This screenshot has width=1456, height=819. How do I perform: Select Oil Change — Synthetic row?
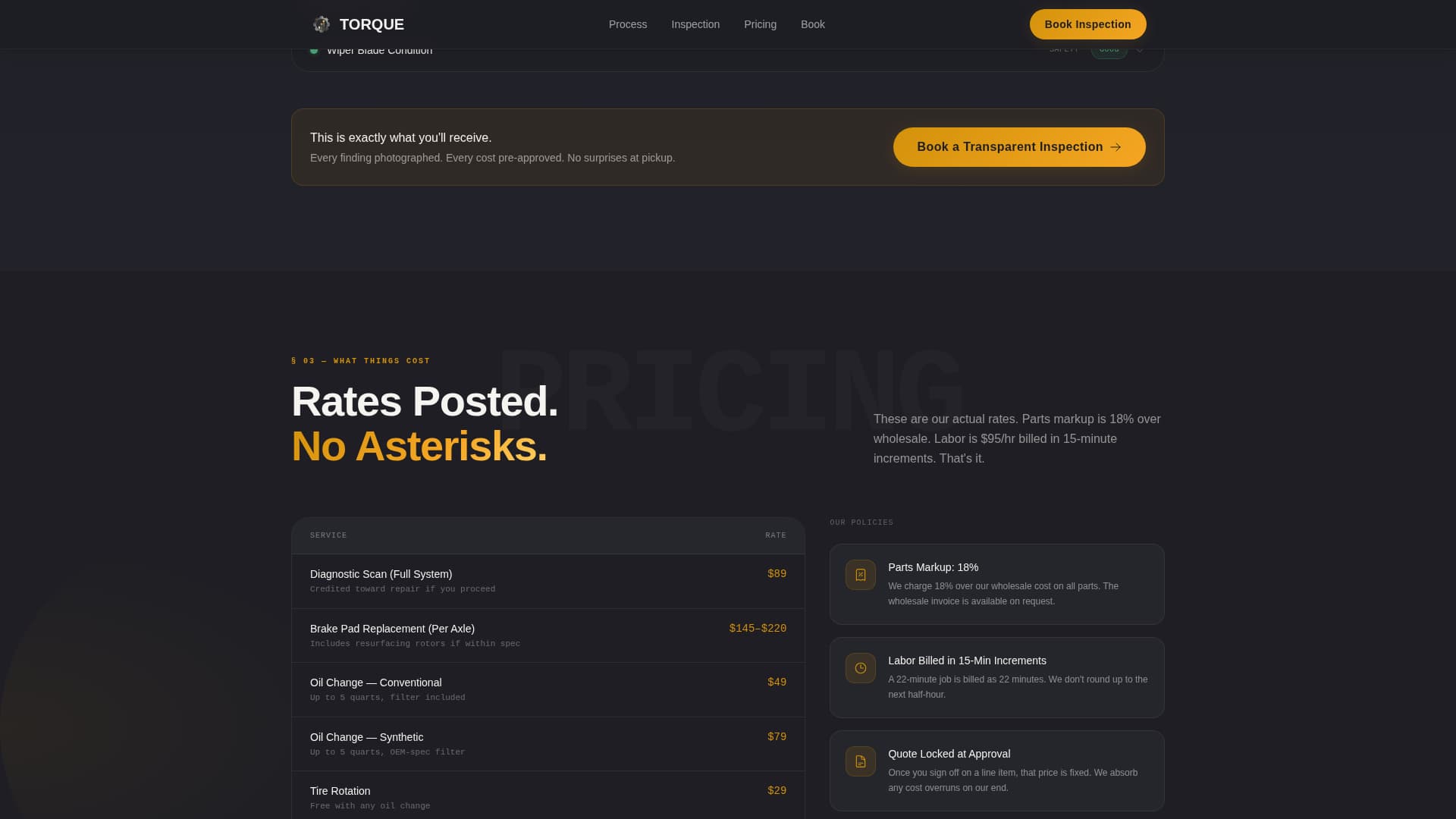[548, 744]
